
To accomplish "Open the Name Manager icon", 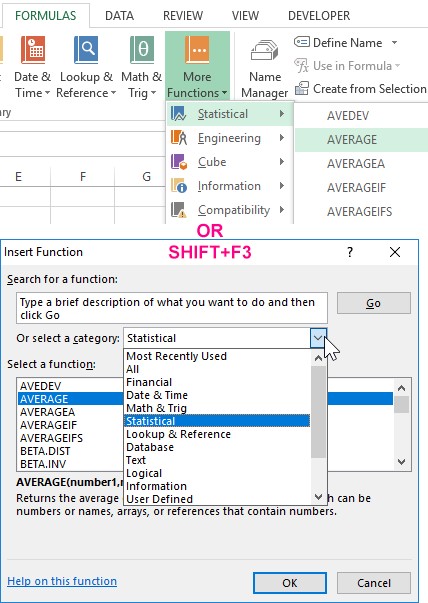I will tap(265, 50).
